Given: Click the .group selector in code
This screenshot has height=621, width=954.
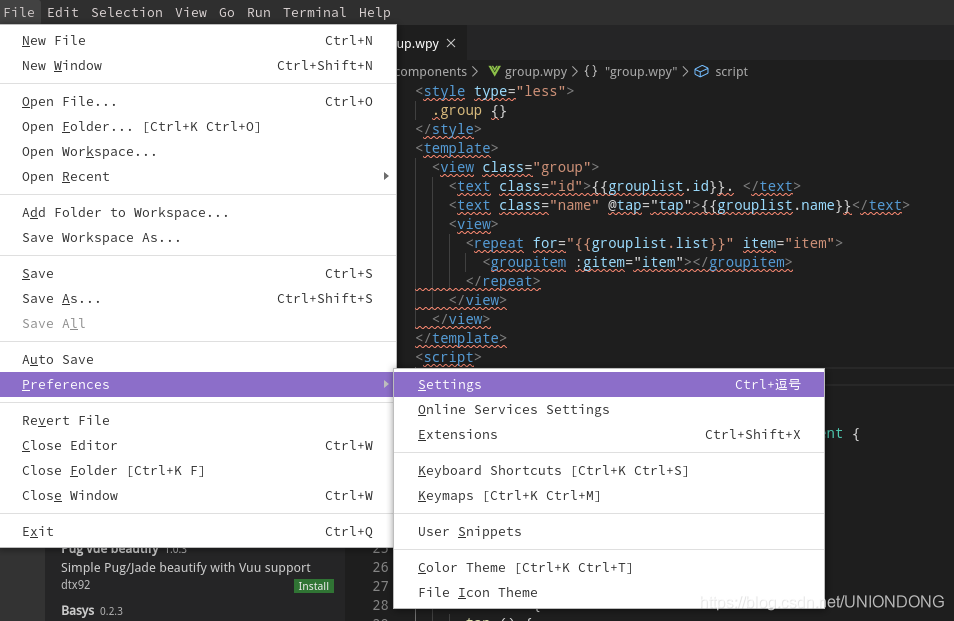Looking at the screenshot, I should (x=456, y=111).
